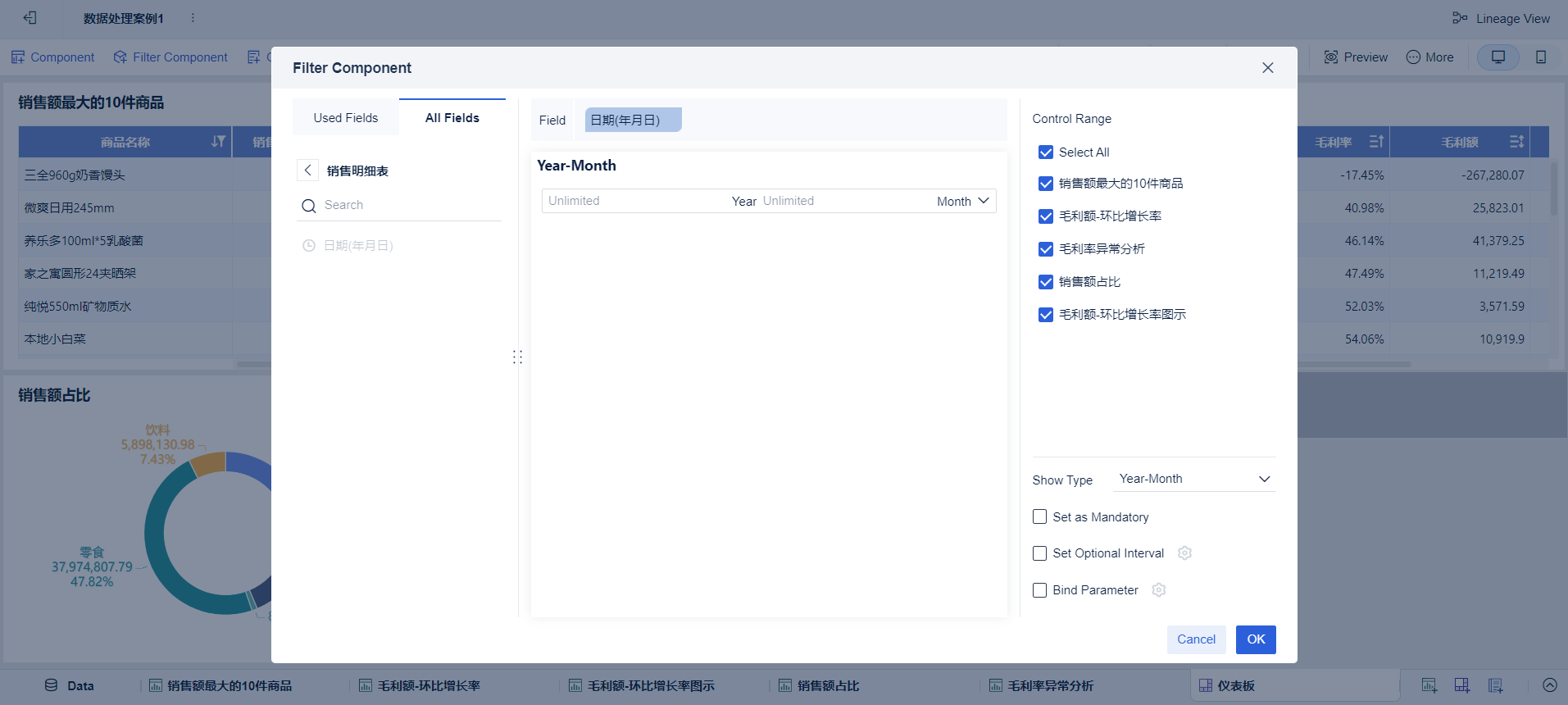Enable Set as Mandatory checkbox
The image size is (1568, 705).
coord(1040,516)
